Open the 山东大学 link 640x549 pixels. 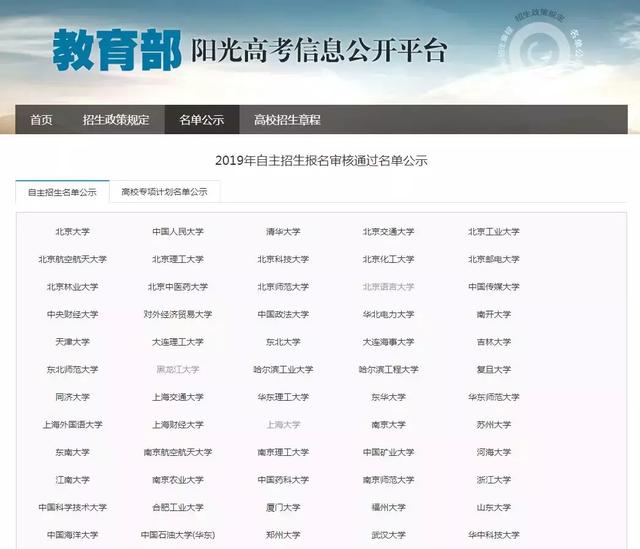click(x=493, y=507)
